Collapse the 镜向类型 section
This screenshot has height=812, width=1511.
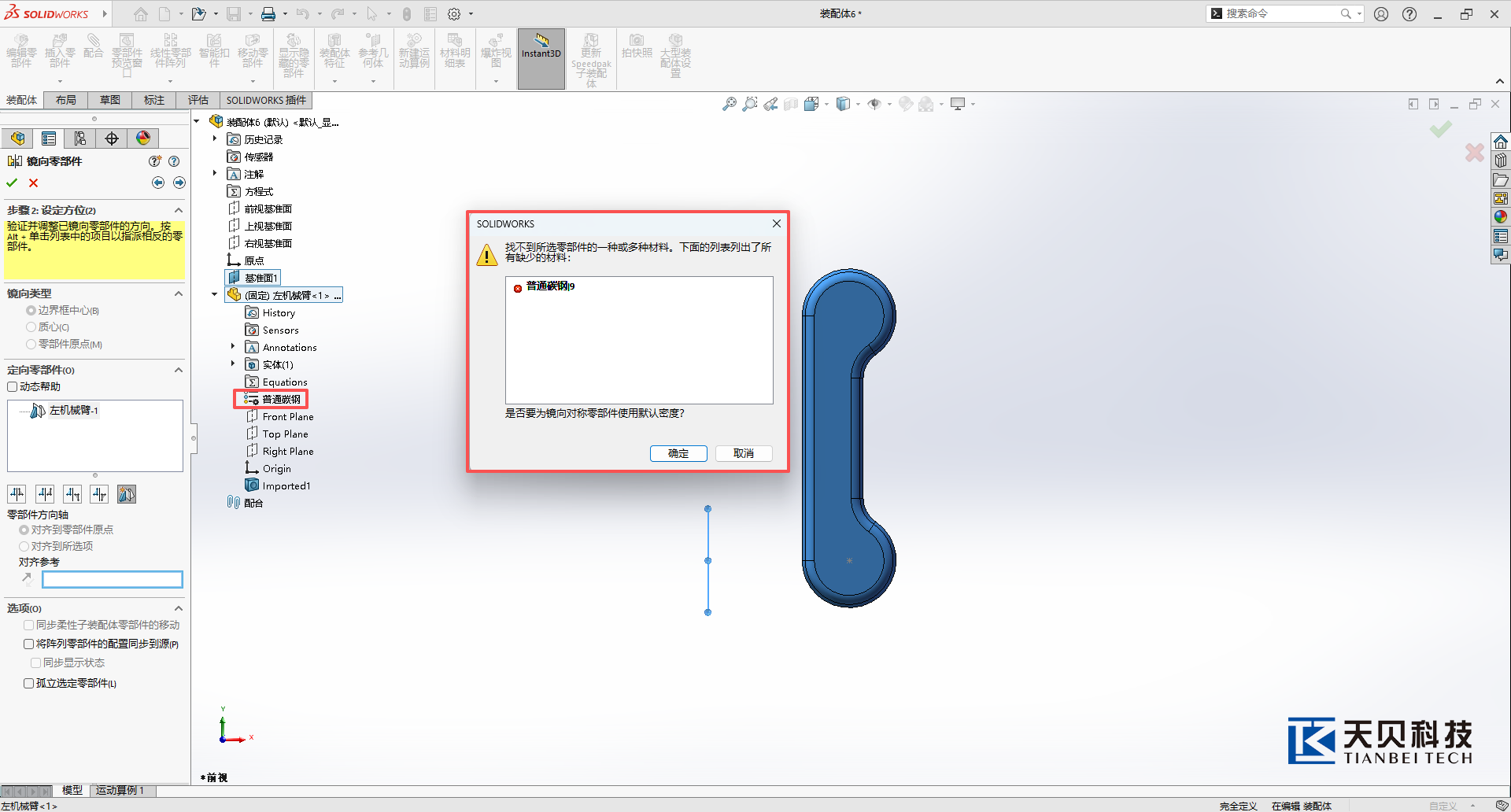click(179, 293)
